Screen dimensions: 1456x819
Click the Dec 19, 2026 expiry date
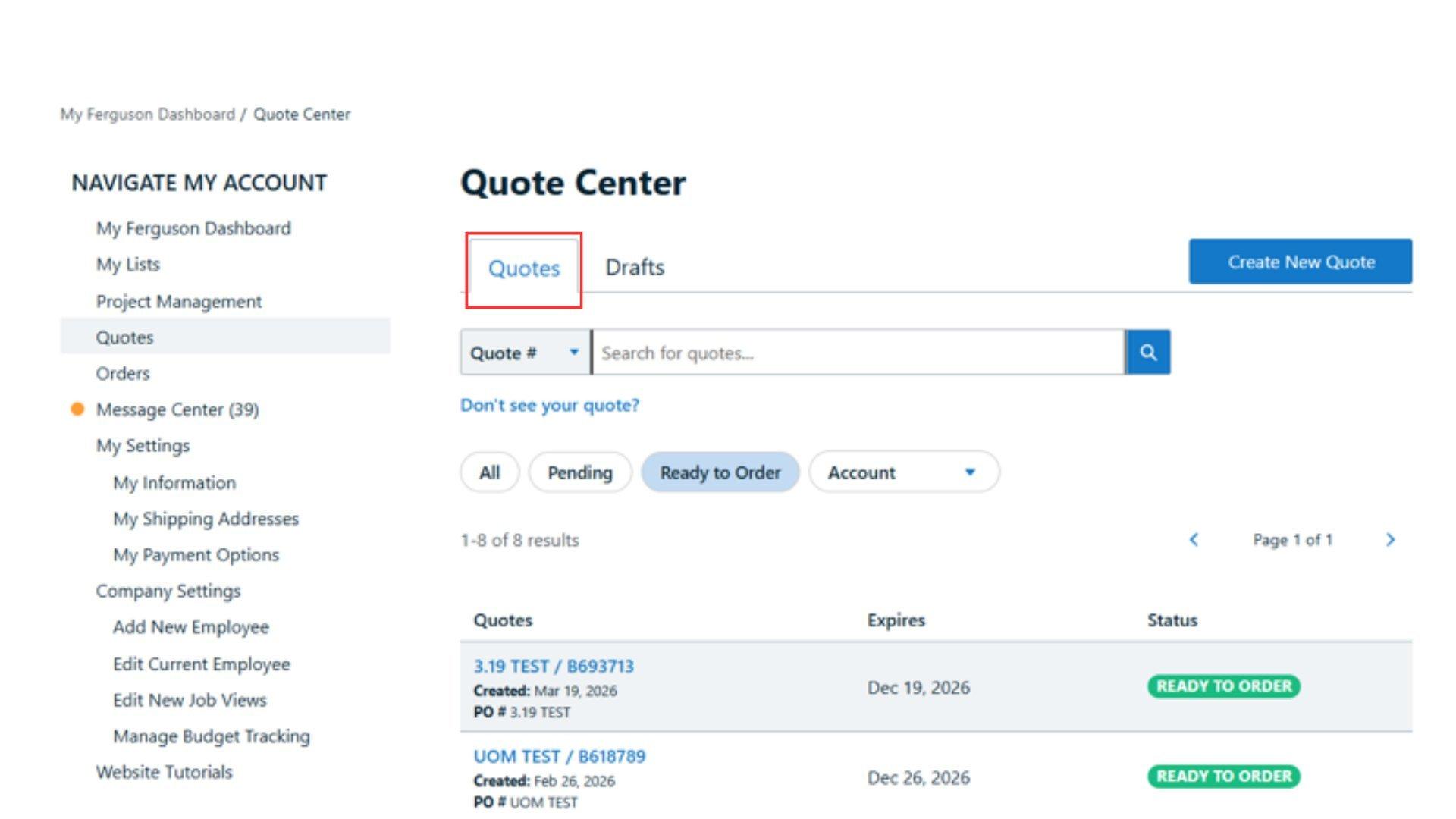click(918, 688)
